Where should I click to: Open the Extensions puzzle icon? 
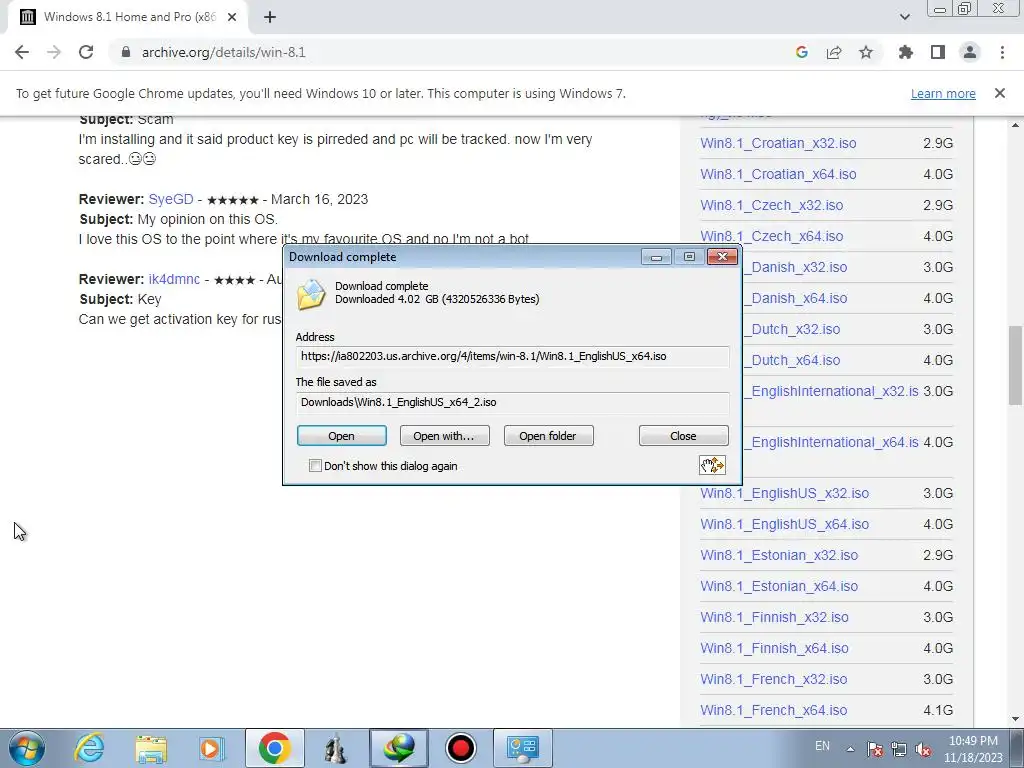[x=906, y=52]
